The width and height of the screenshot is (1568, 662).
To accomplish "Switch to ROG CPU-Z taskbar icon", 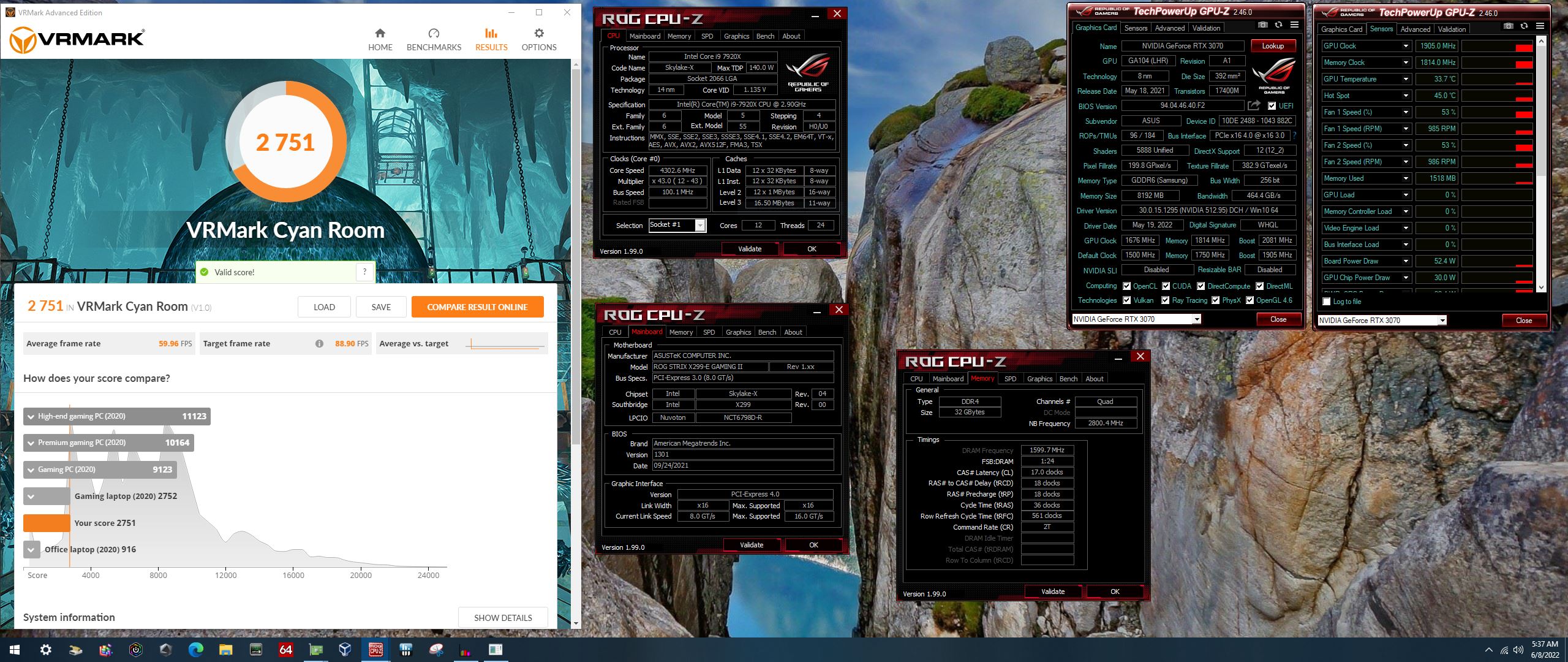I will click(375, 650).
